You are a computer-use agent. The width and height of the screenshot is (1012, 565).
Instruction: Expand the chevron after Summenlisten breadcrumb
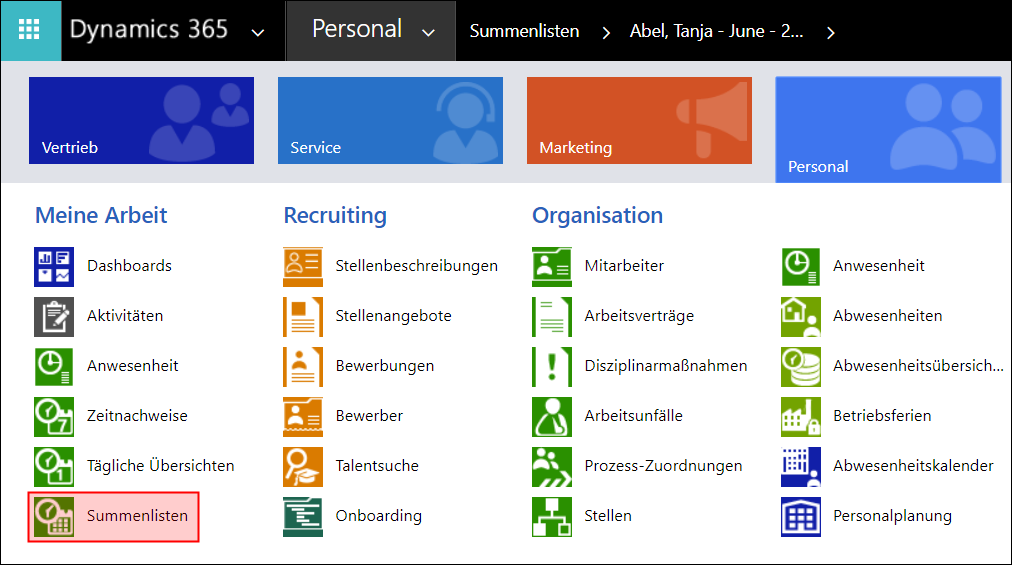click(605, 32)
